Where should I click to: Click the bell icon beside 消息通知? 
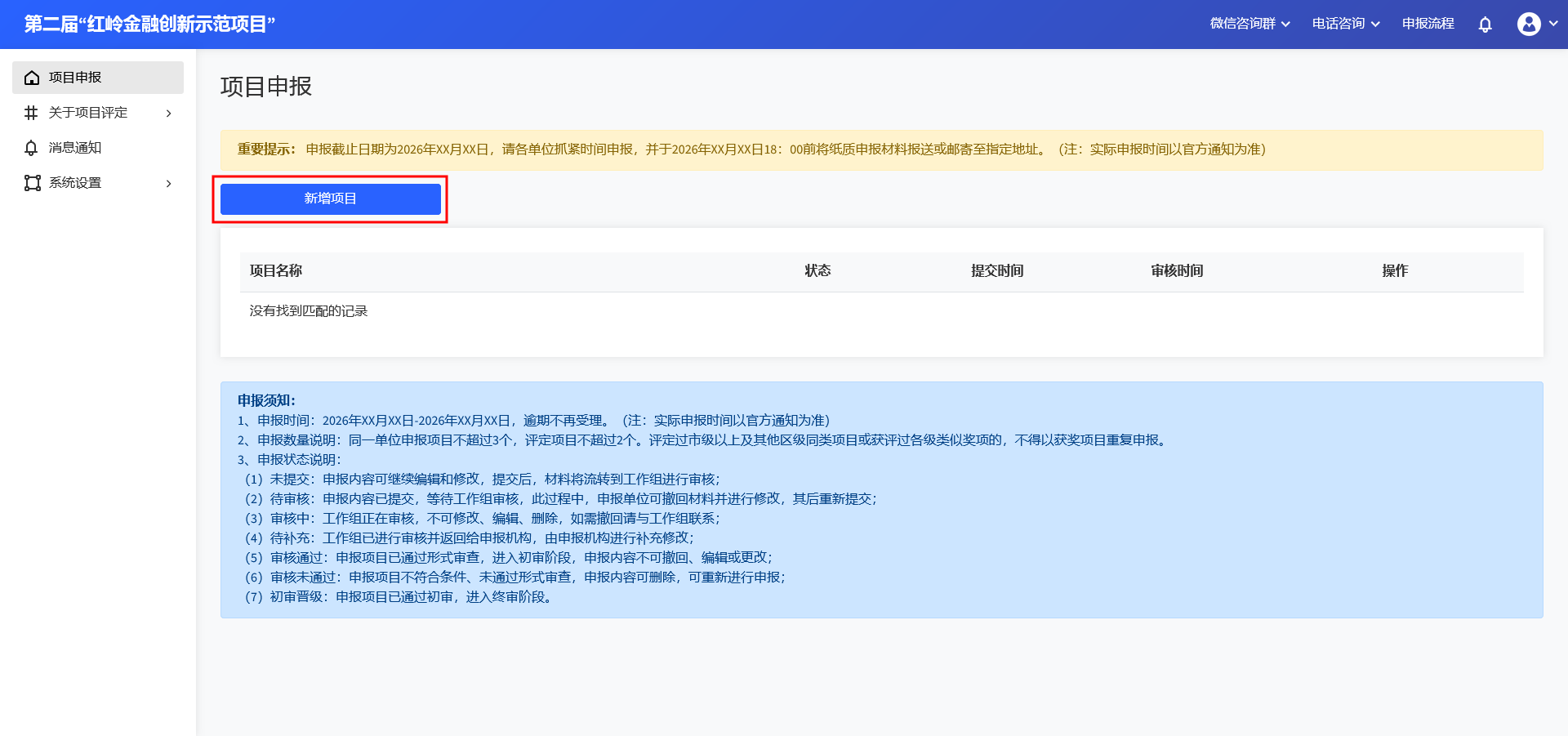tap(32, 148)
